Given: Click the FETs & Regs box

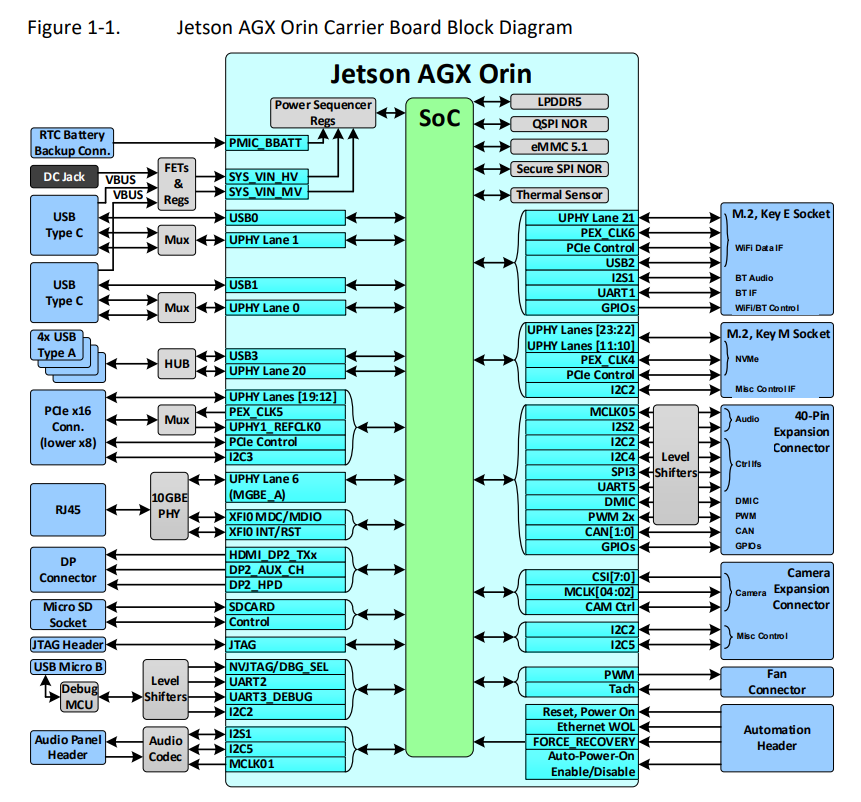Looking at the screenshot, I should tap(177, 184).
